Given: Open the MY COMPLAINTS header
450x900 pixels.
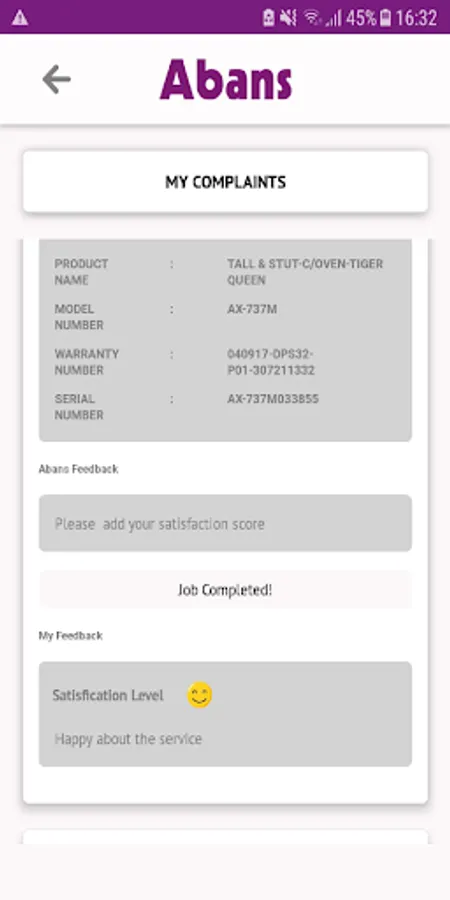Looking at the screenshot, I should click(x=226, y=182).
